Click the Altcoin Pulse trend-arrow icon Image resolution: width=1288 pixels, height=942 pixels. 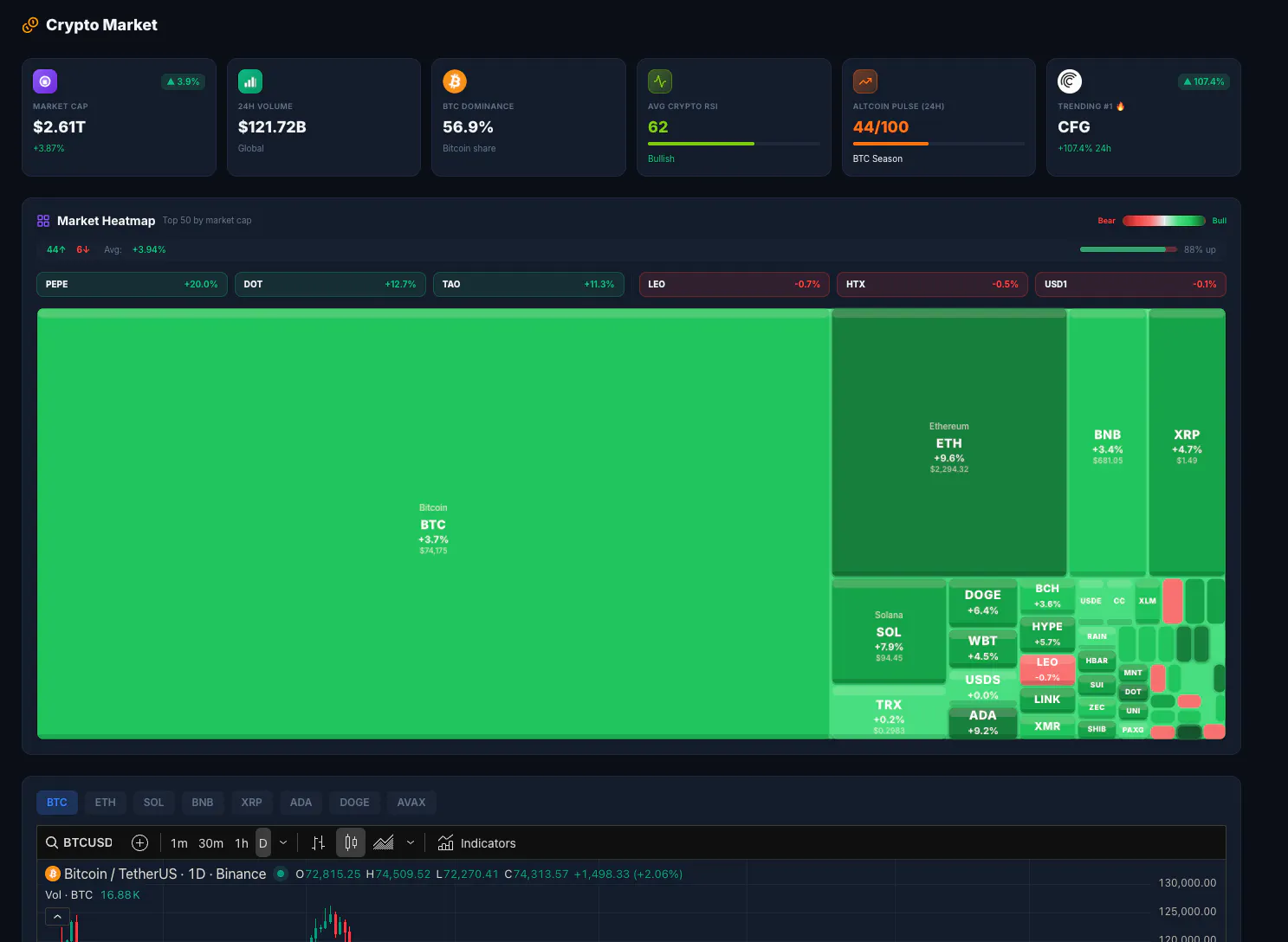[x=865, y=81]
